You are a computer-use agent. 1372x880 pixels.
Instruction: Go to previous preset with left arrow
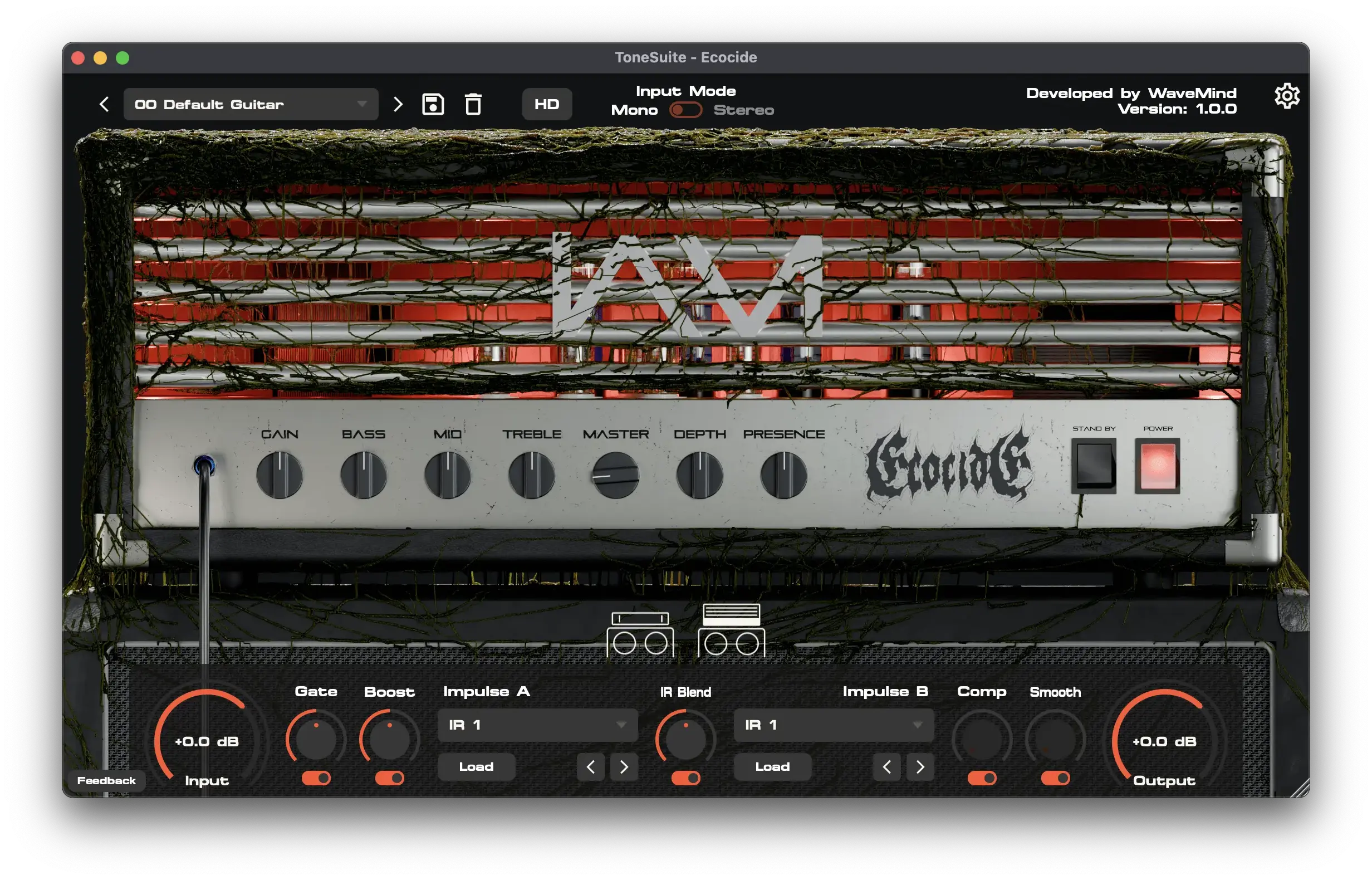coord(104,104)
